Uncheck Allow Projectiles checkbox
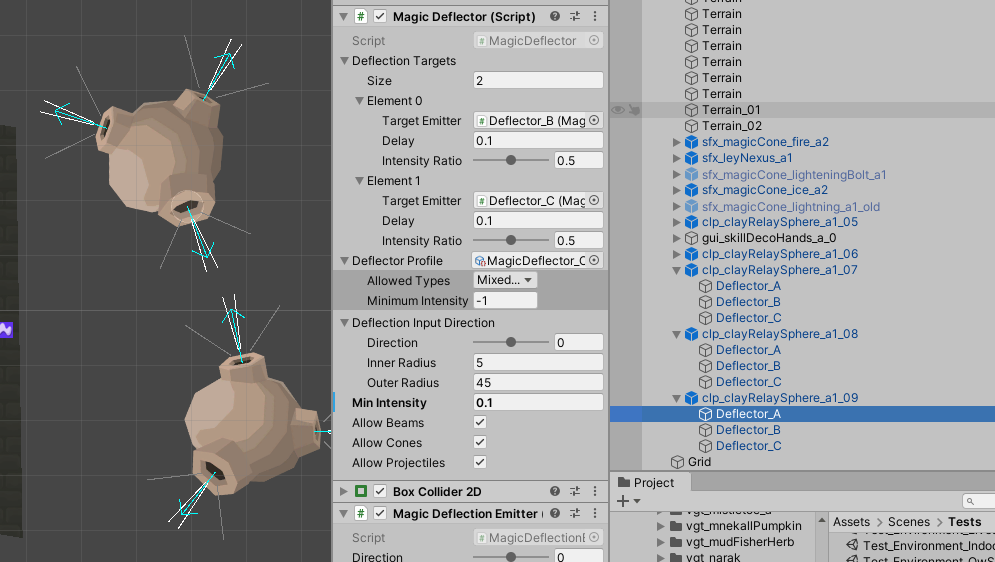Viewport: 995px width, 562px height. click(x=480, y=463)
